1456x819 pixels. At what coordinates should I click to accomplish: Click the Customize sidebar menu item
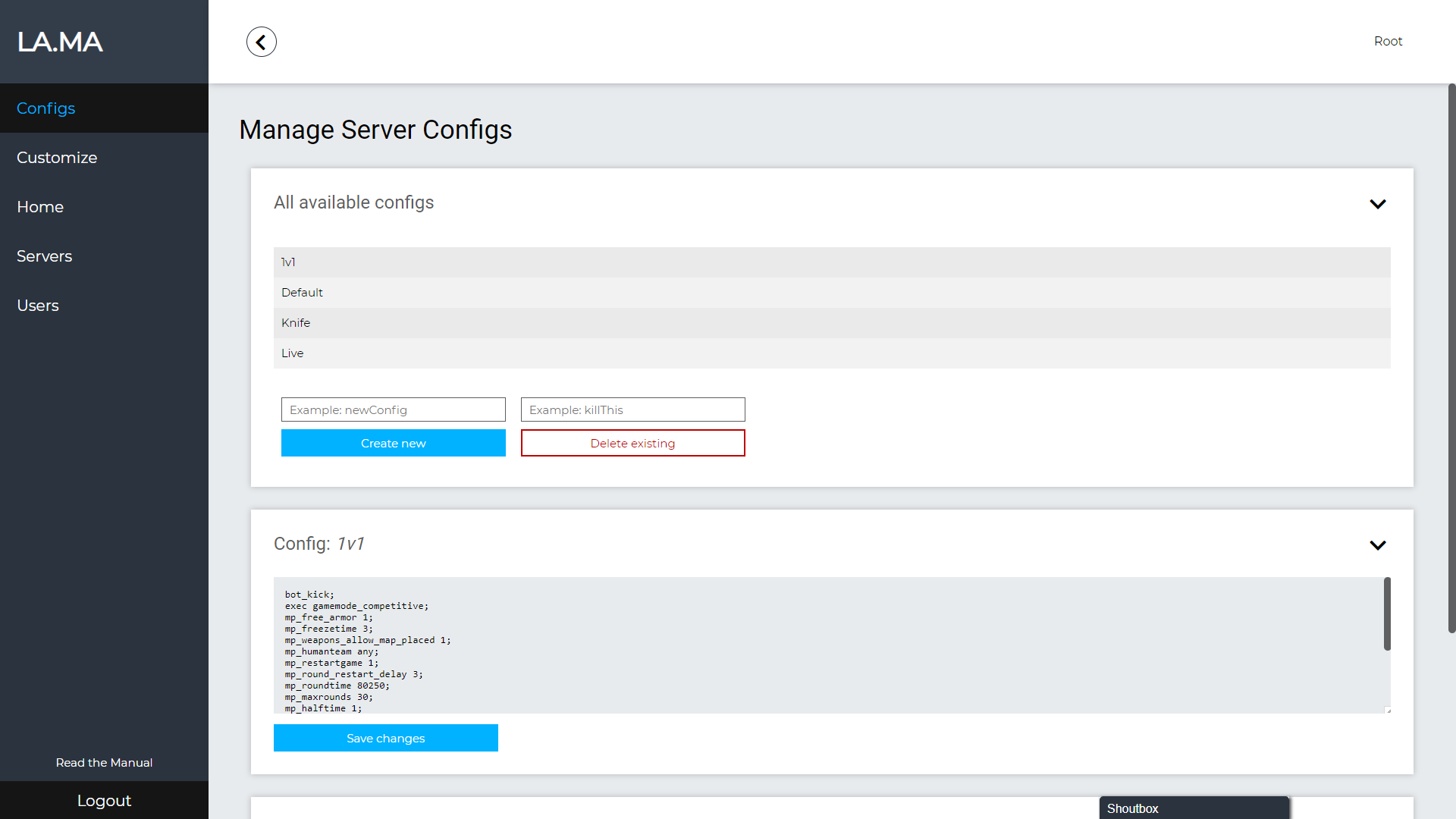tap(57, 158)
